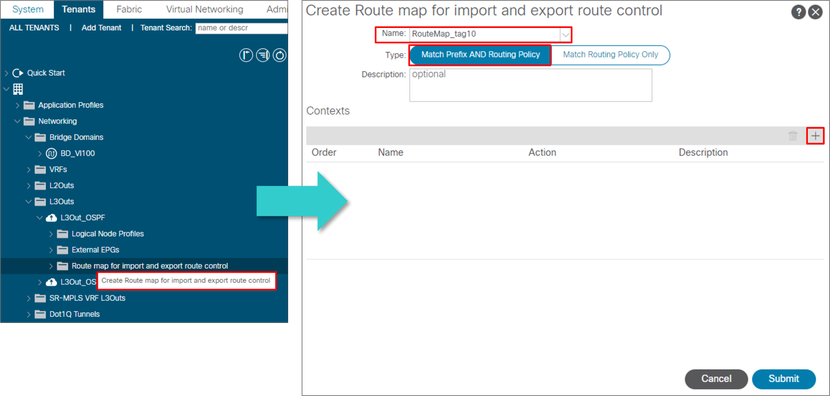Click the Networking folder icon

pyautogui.click(x=29, y=121)
